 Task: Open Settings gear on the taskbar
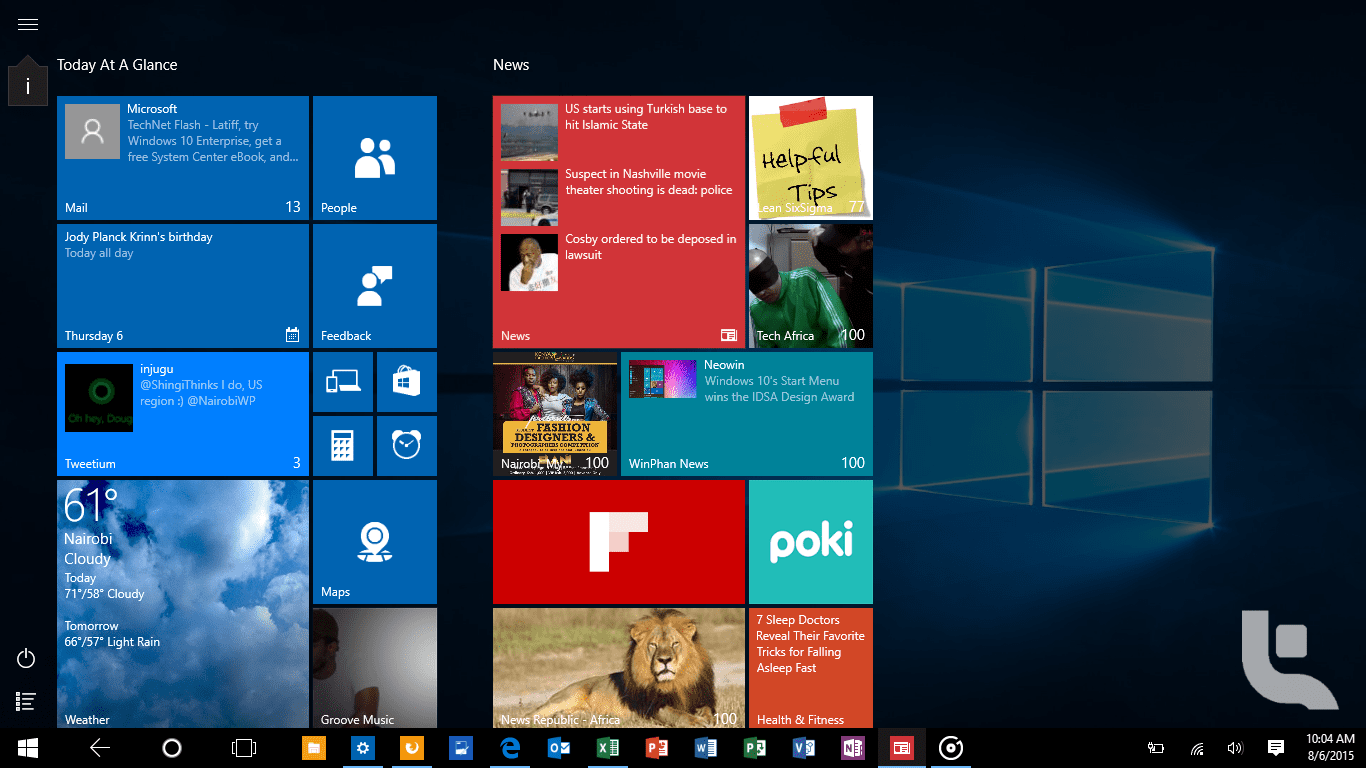[363, 748]
